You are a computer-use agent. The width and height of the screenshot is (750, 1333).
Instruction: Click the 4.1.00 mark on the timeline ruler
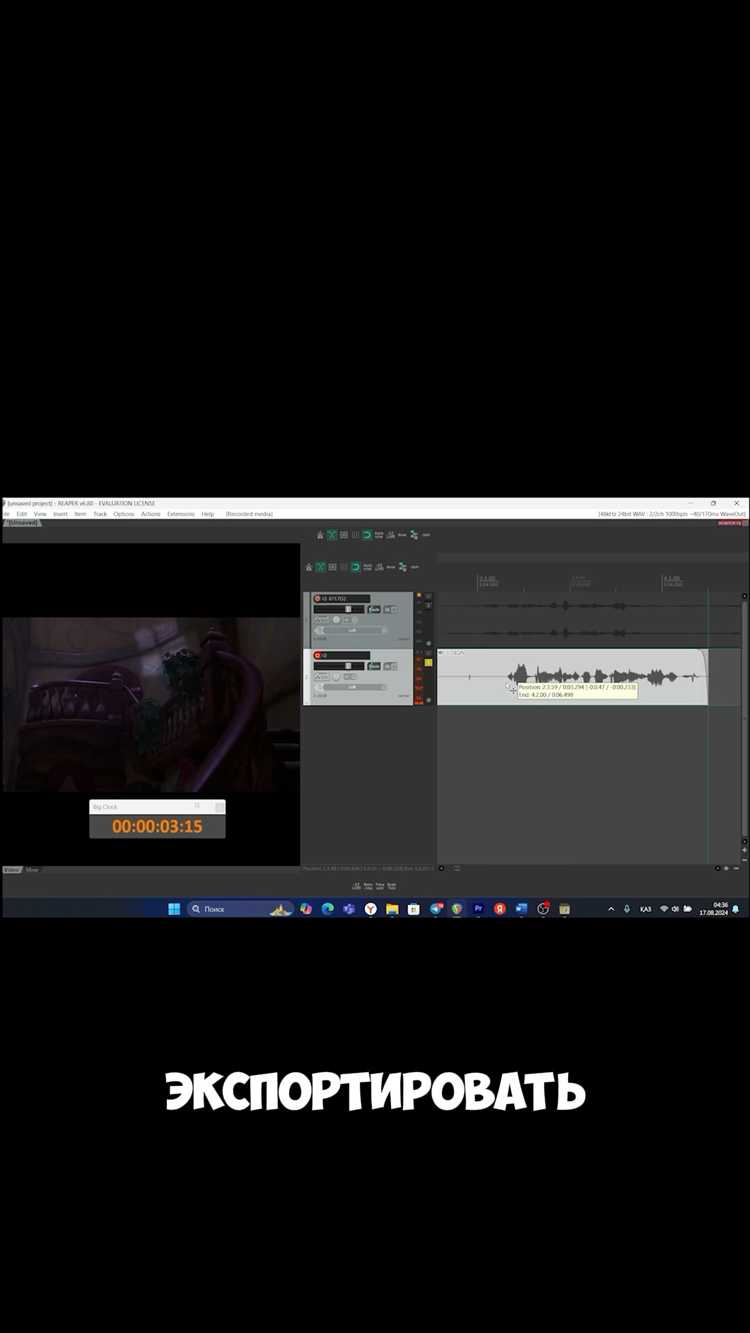672,579
